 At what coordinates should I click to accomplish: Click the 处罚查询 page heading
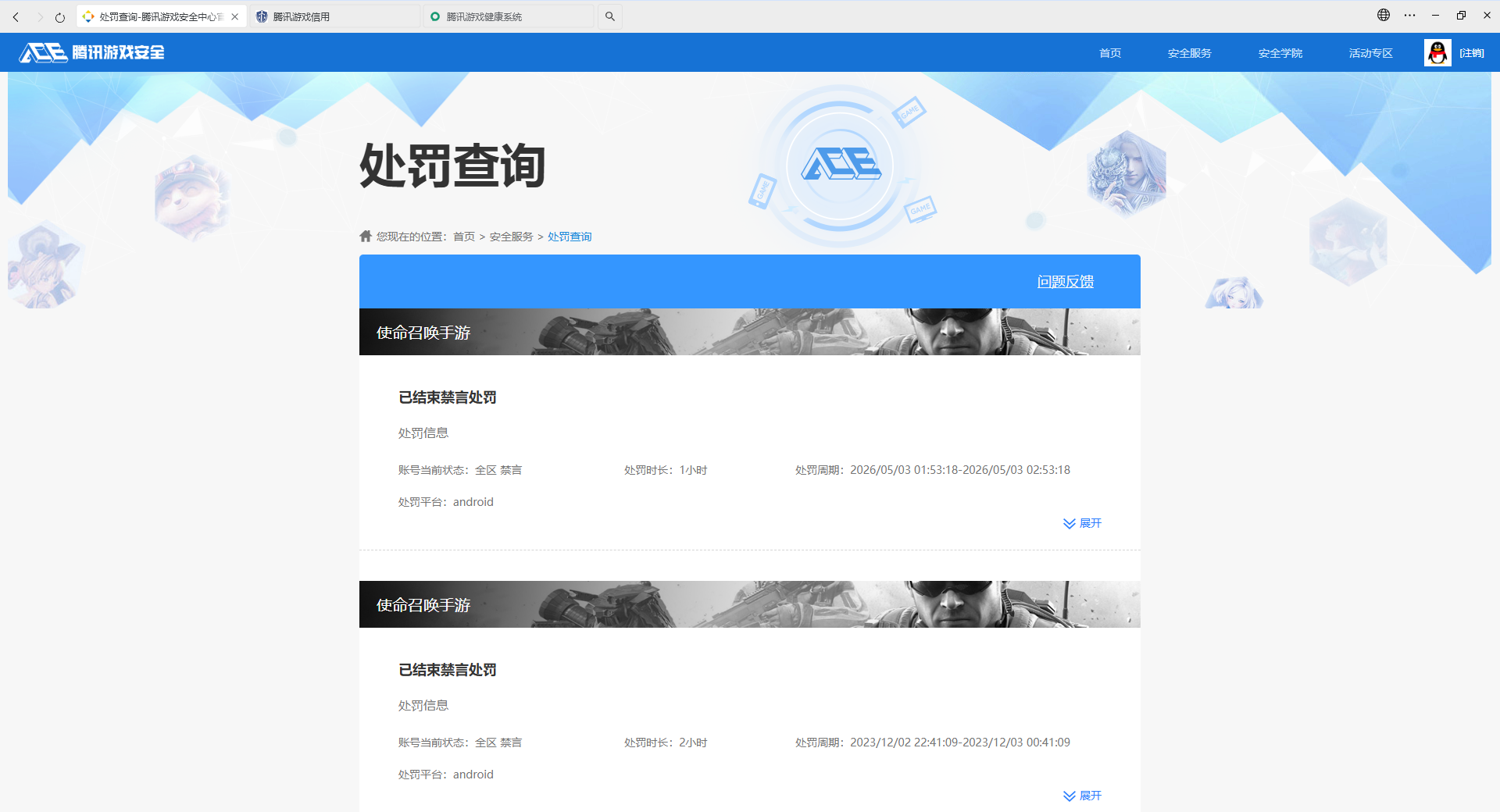(452, 166)
